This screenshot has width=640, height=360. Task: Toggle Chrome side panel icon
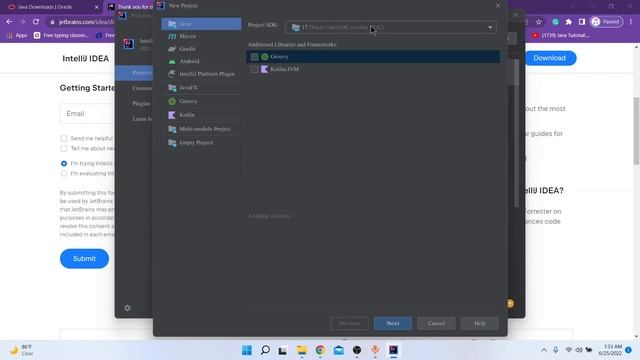[582, 22]
